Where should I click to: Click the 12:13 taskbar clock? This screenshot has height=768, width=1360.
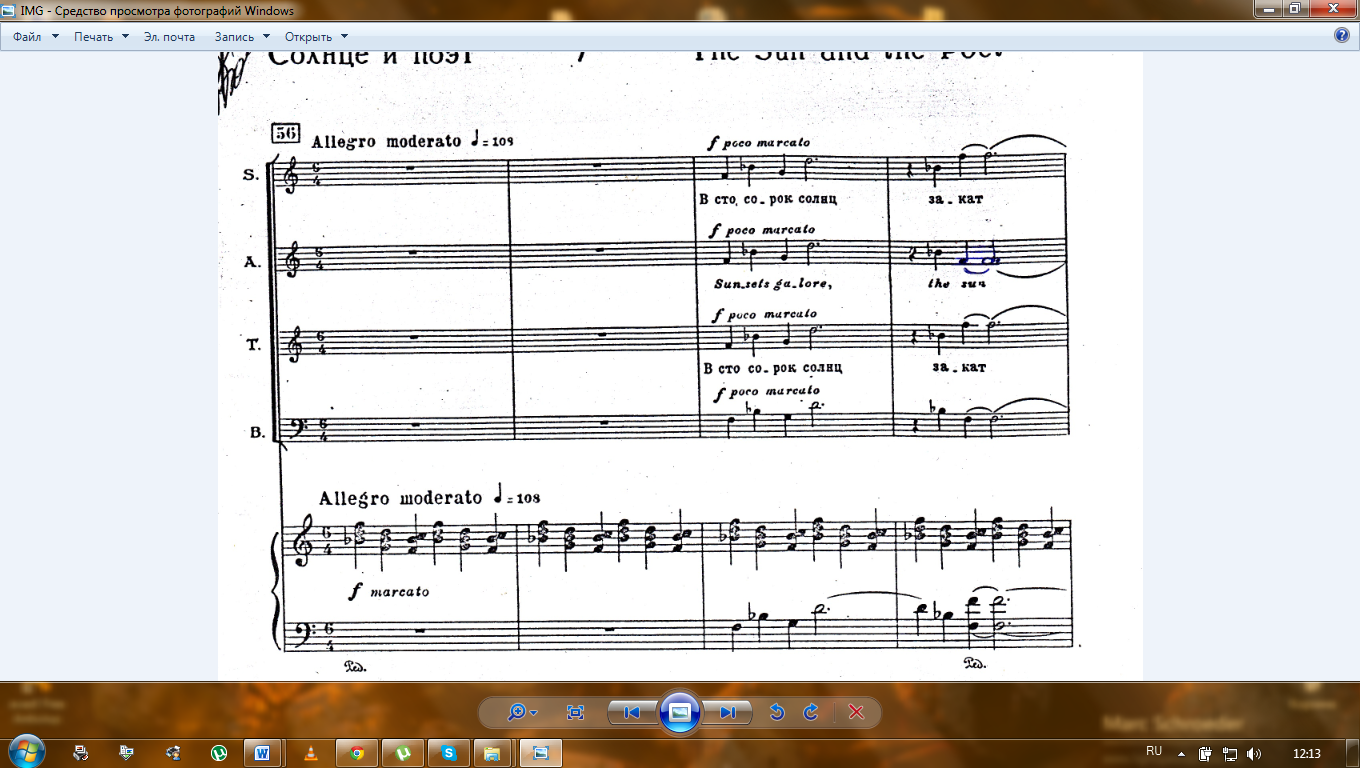1306,752
